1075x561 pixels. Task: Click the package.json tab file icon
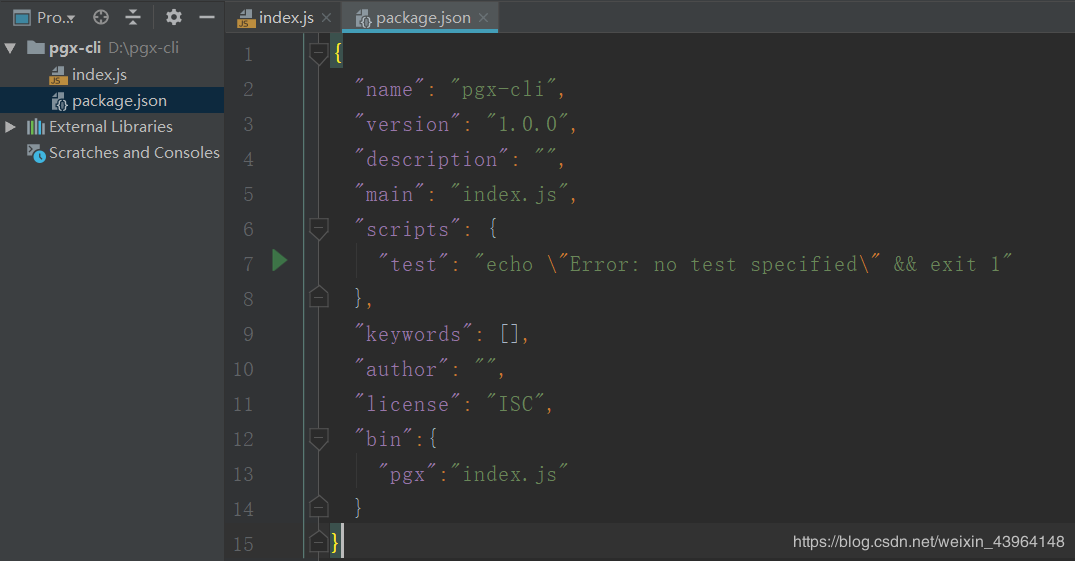[x=363, y=19]
